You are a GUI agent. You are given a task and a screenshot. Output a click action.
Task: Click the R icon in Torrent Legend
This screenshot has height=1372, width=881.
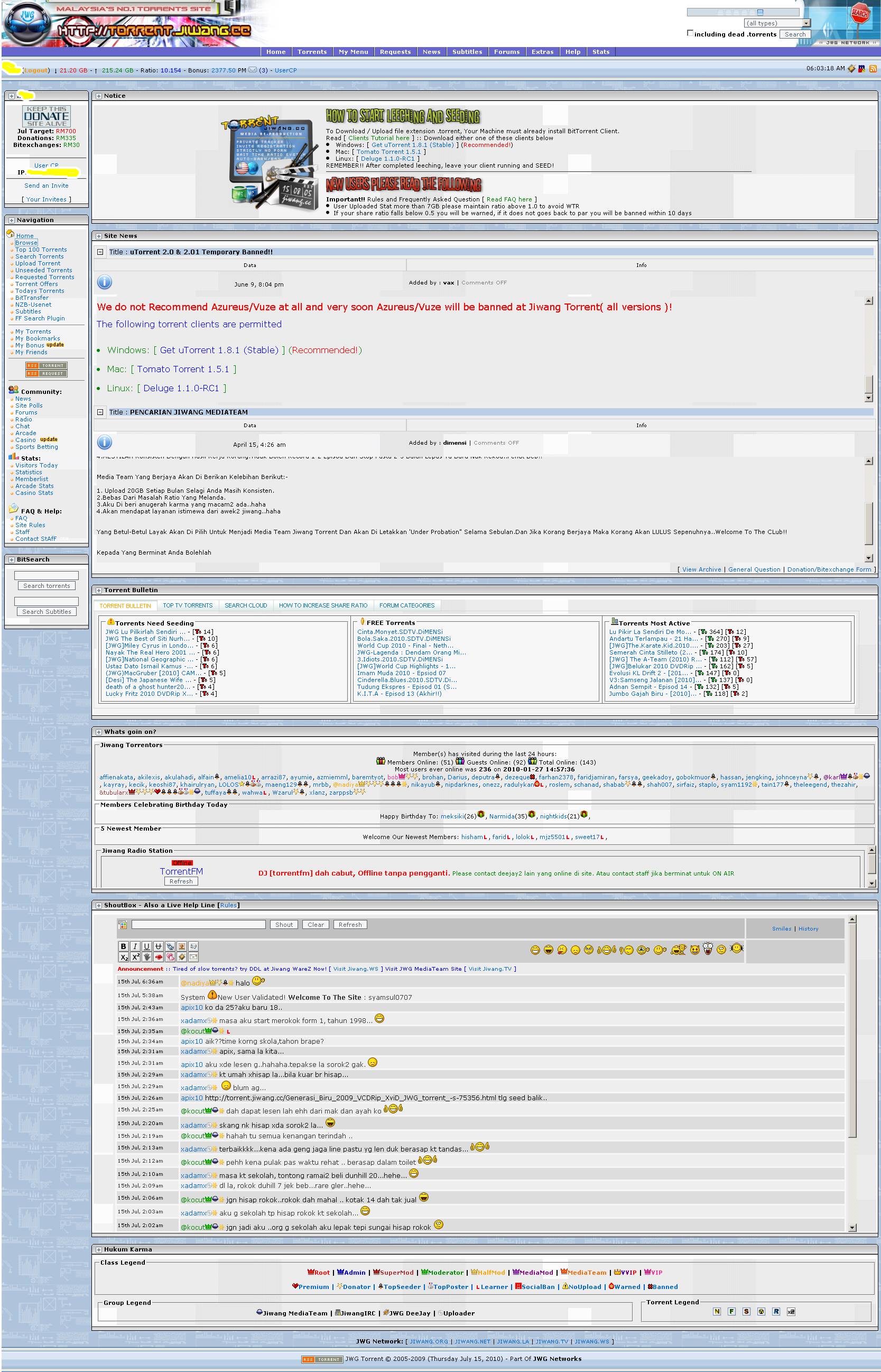pos(776,1311)
